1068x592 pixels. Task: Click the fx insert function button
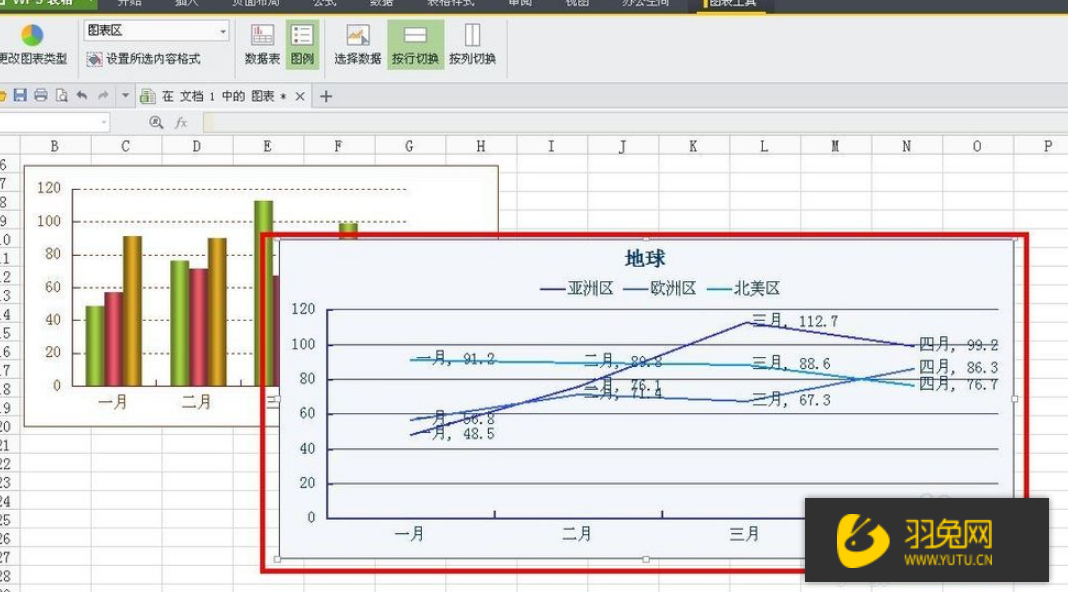pos(178,122)
